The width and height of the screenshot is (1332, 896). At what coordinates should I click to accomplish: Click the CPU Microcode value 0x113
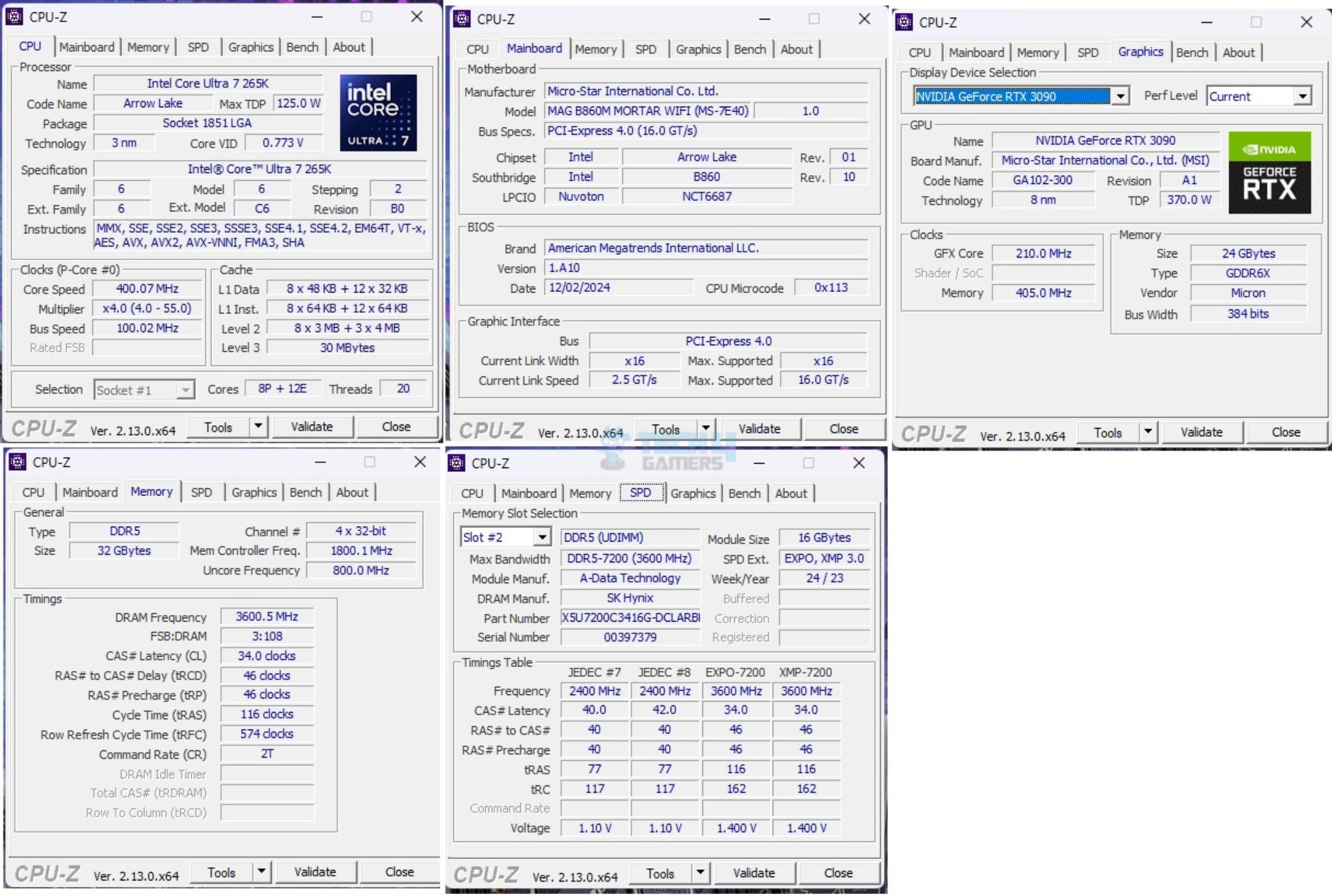(x=831, y=287)
